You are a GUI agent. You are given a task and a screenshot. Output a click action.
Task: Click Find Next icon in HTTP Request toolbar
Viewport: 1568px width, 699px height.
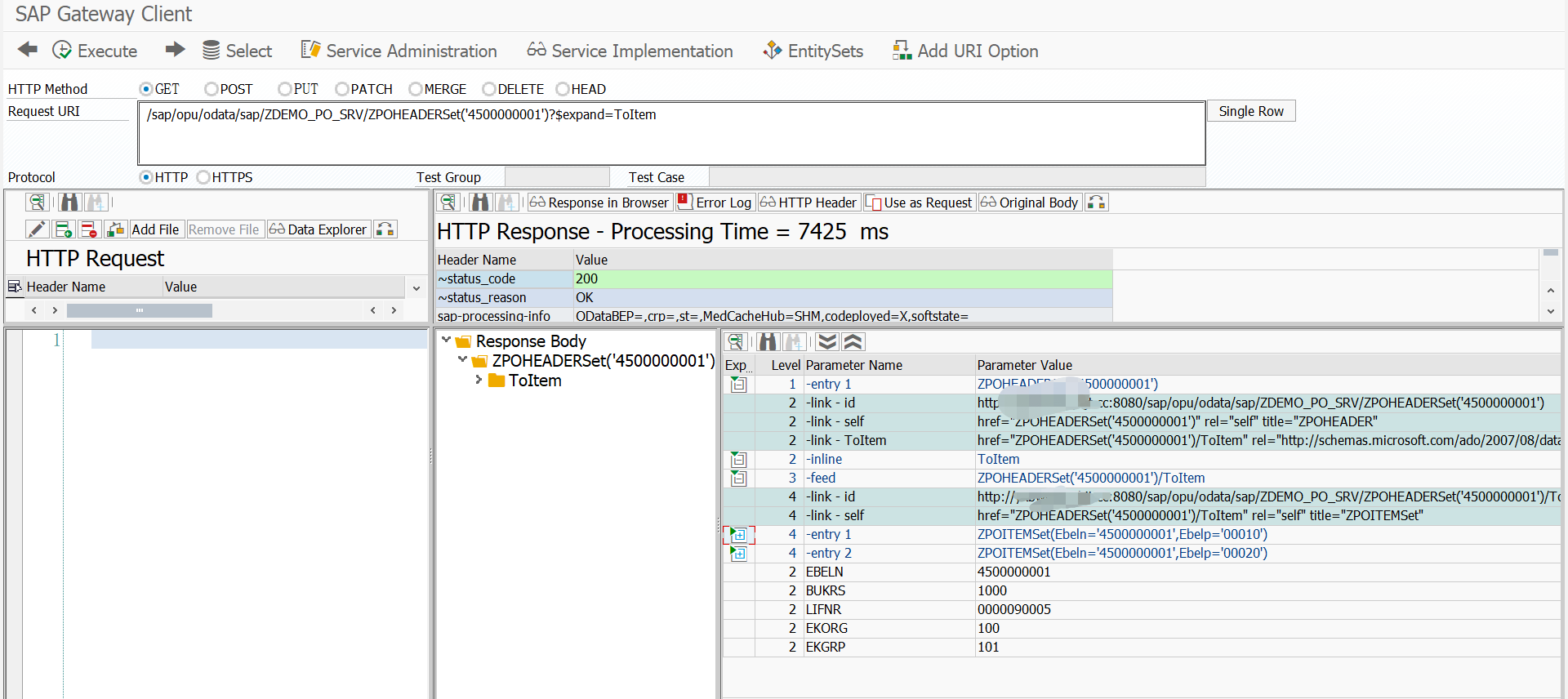[x=96, y=203]
